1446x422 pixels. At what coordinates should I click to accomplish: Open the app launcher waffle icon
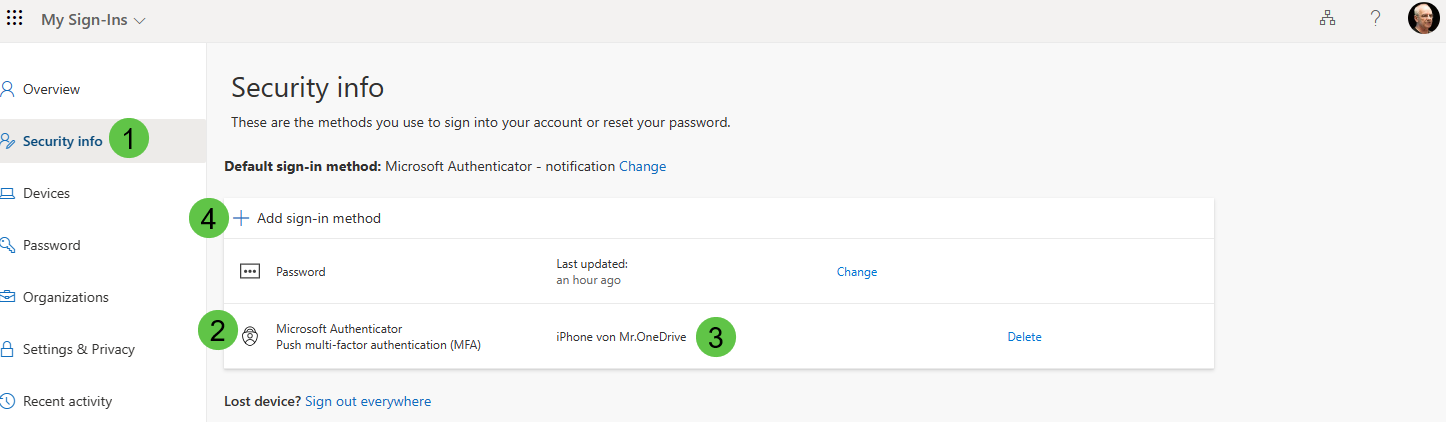15,19
